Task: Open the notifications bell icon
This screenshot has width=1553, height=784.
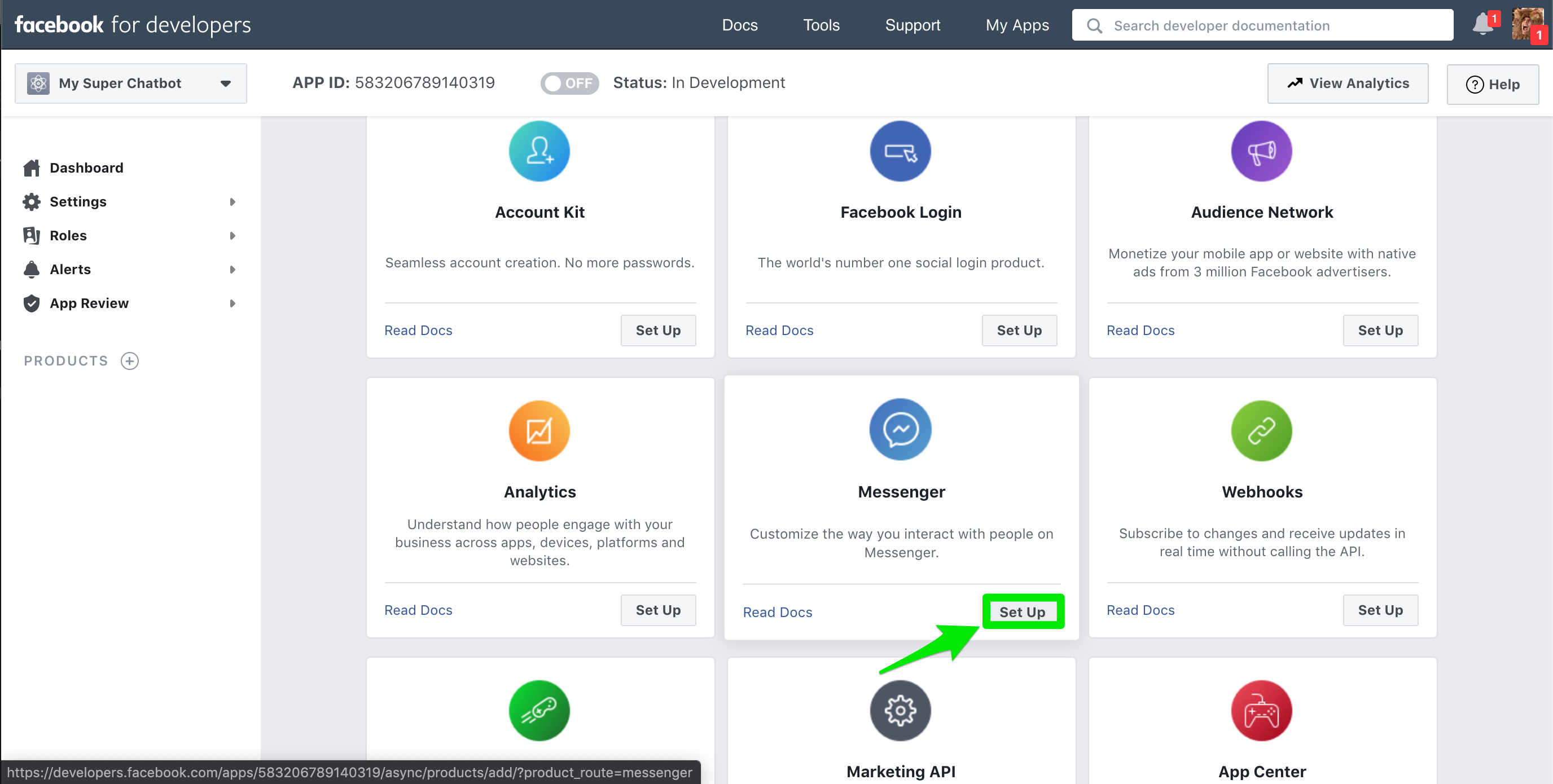Action: [x=1483, y=25]
